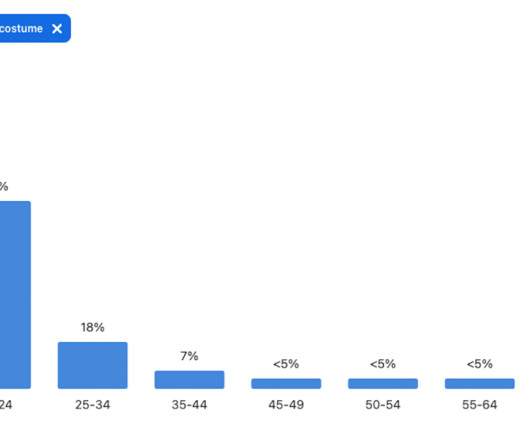
Task: Select the 55-64 age group bar
Action: click(480, 384)
